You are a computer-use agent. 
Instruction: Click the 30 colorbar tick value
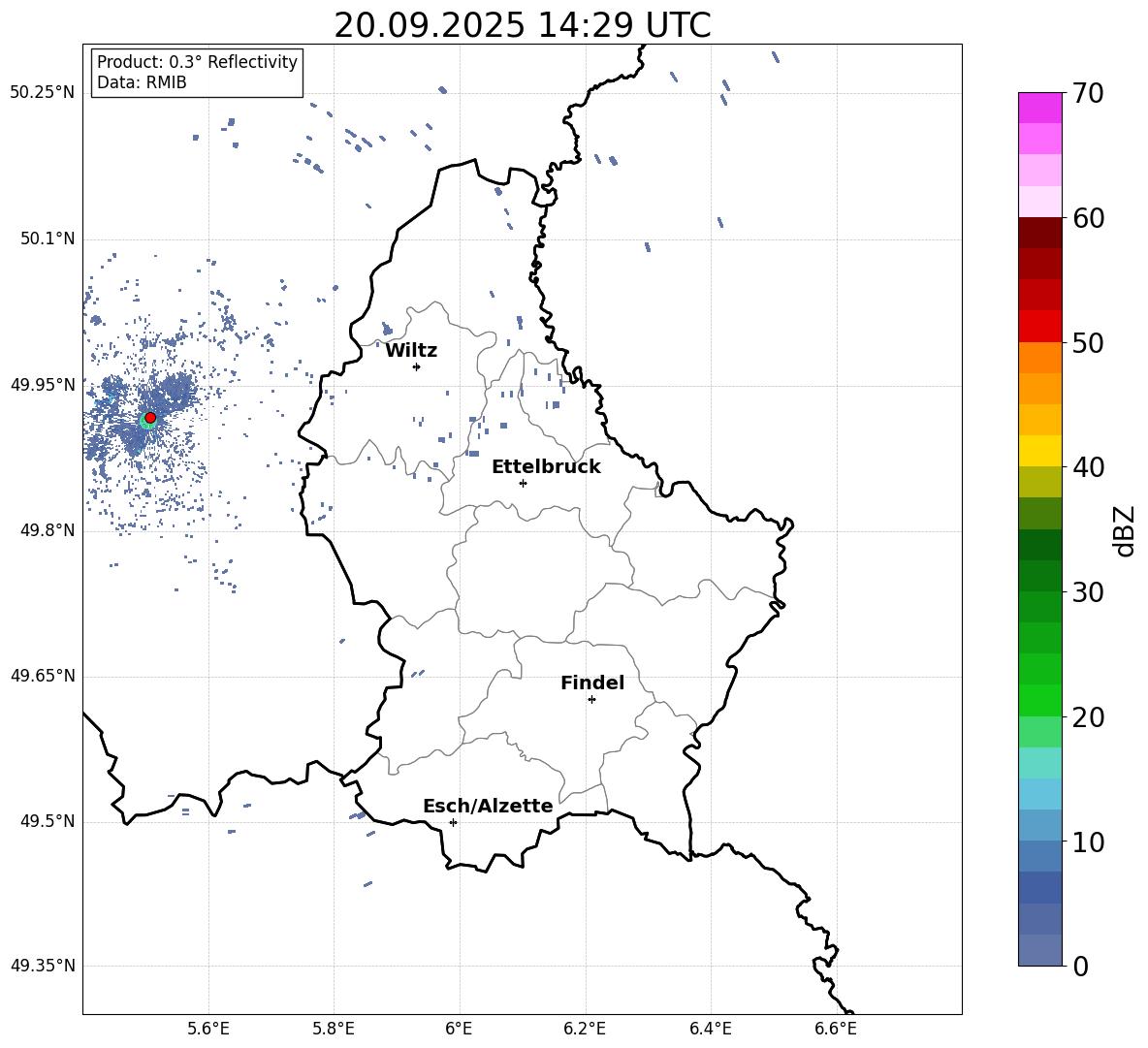tap(1088, 592)
